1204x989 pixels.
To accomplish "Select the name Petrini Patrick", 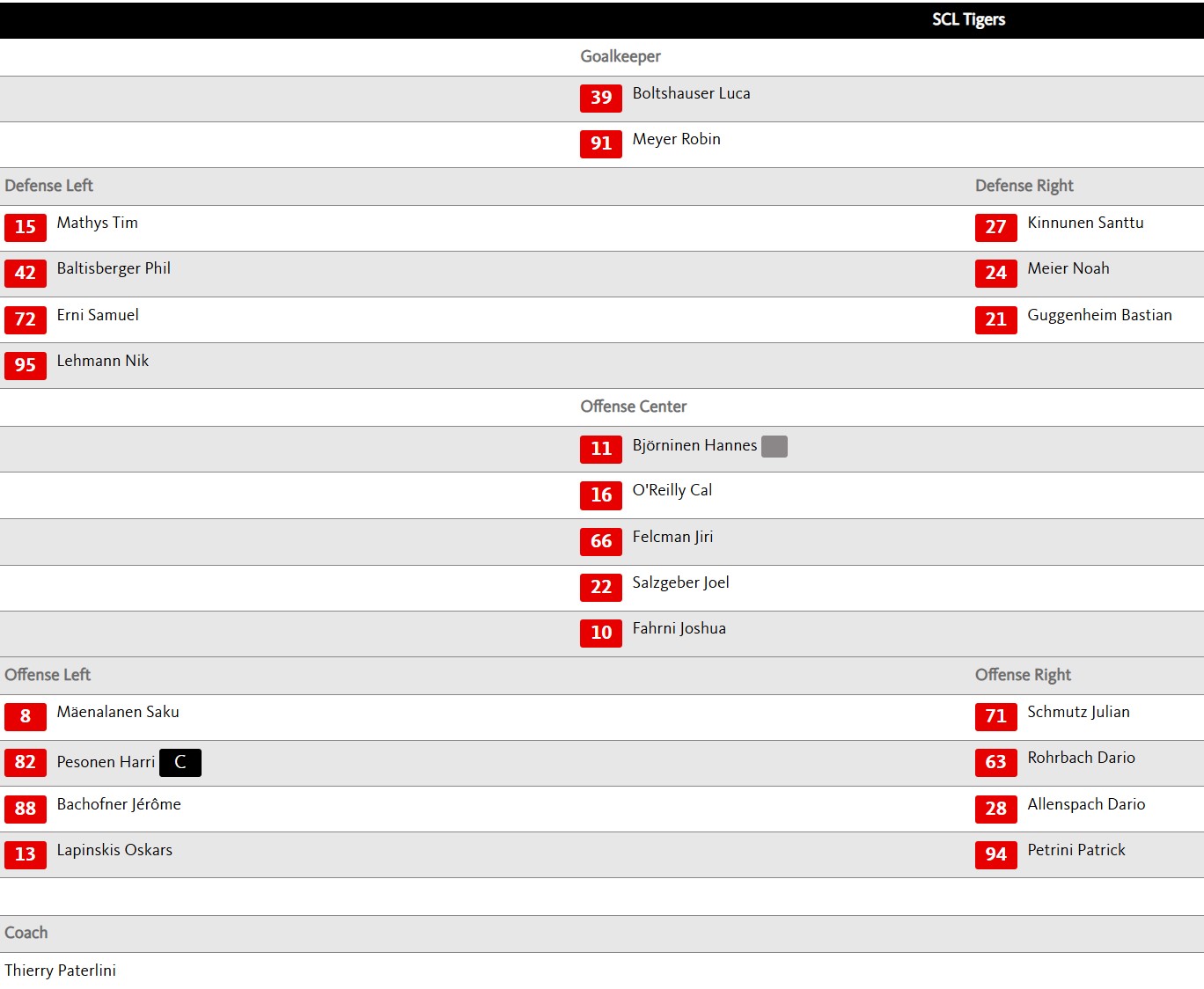I will coord(1076,850).
